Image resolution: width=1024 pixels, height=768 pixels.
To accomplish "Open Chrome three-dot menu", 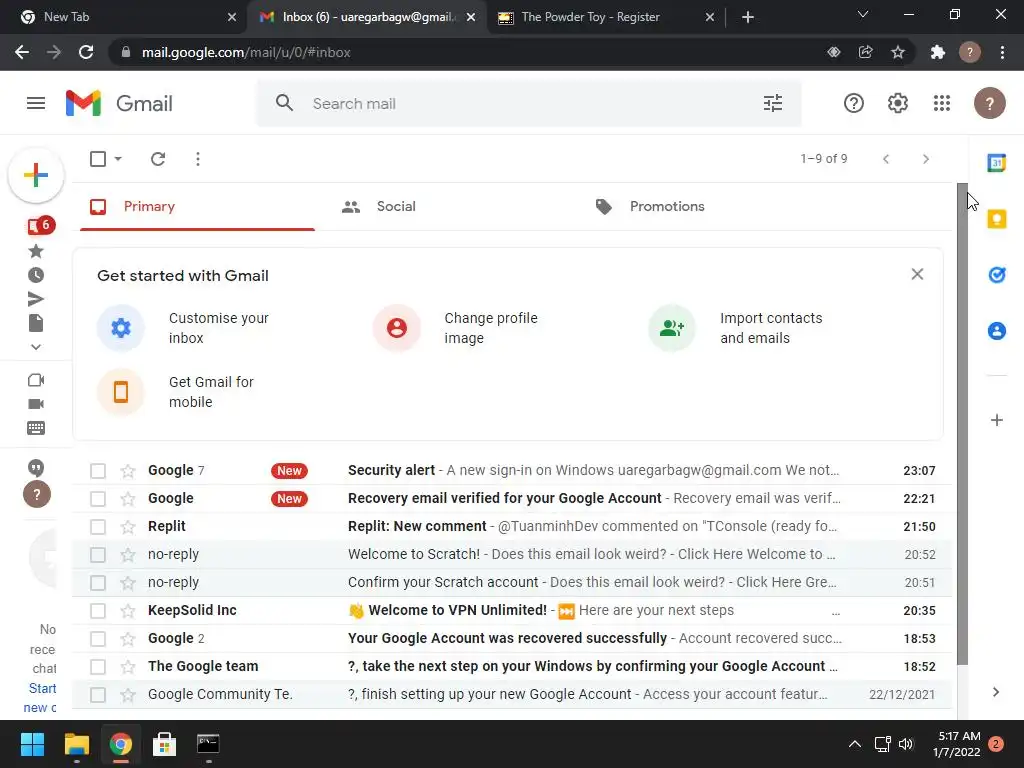I will point(1002,52).
